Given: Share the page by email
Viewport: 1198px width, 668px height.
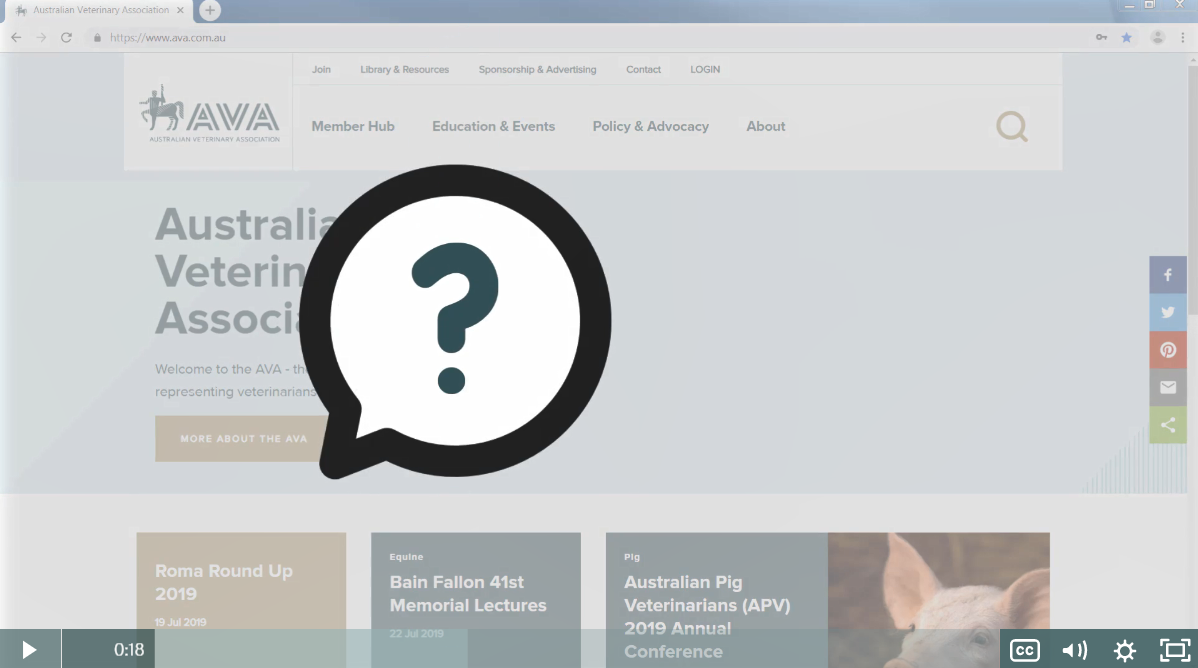Looking at the screenshot, I should (x=1167, y=387).
